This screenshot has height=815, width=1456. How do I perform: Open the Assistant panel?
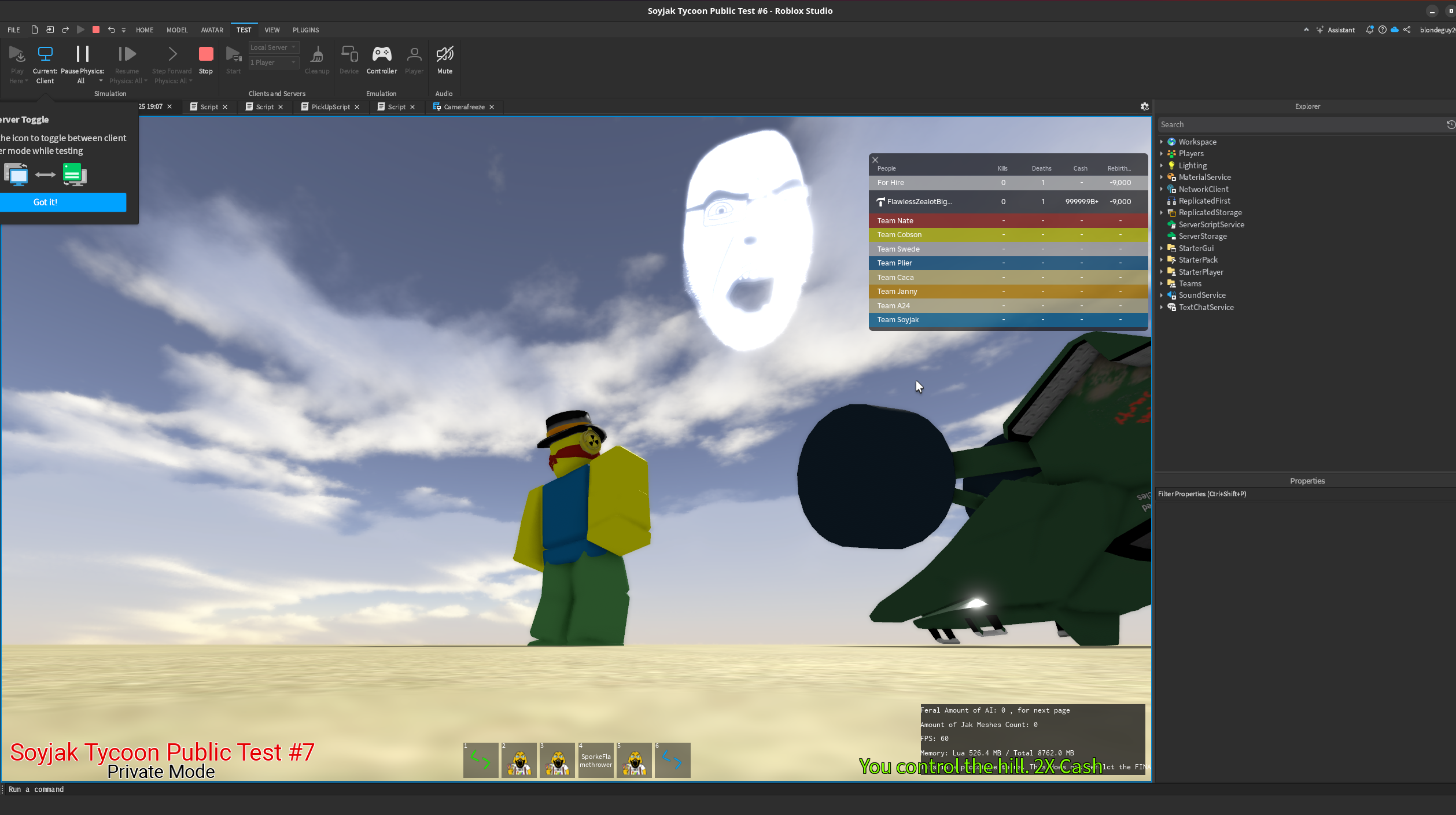coord(1336,30)
